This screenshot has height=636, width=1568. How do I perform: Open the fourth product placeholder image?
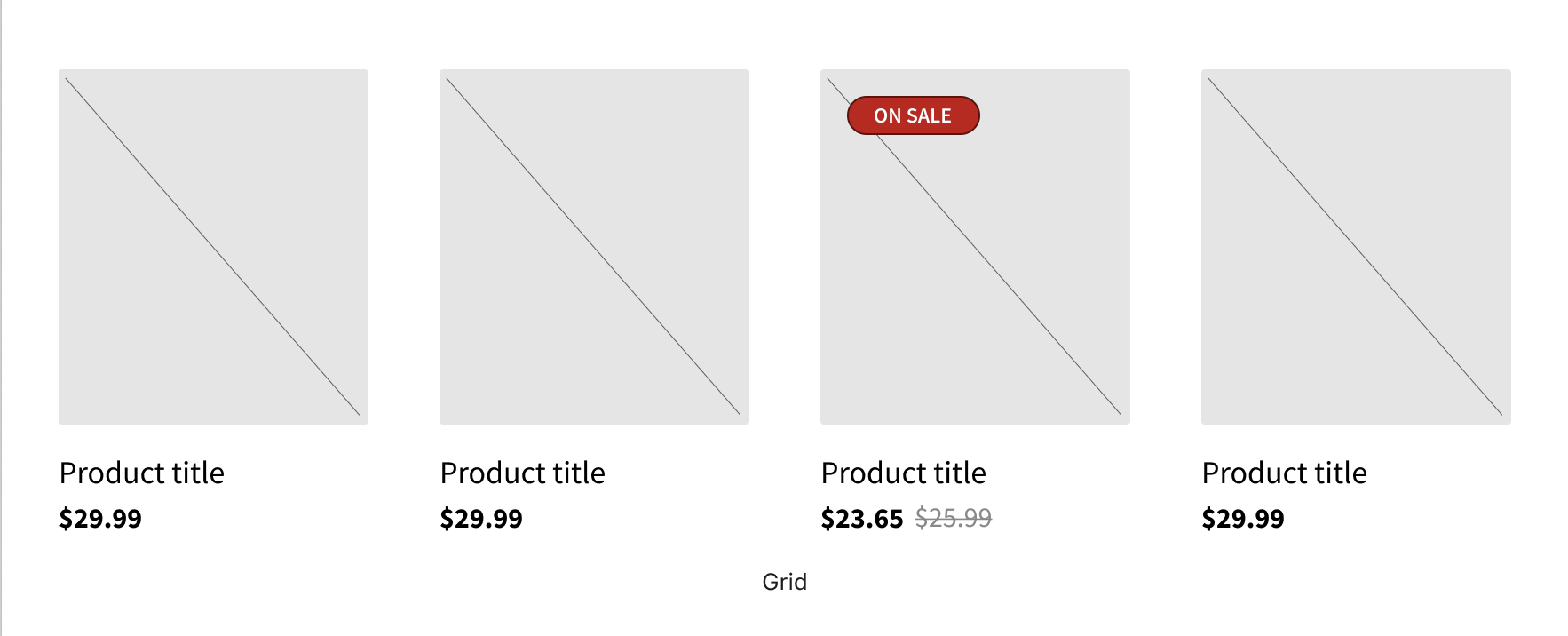1354,245
